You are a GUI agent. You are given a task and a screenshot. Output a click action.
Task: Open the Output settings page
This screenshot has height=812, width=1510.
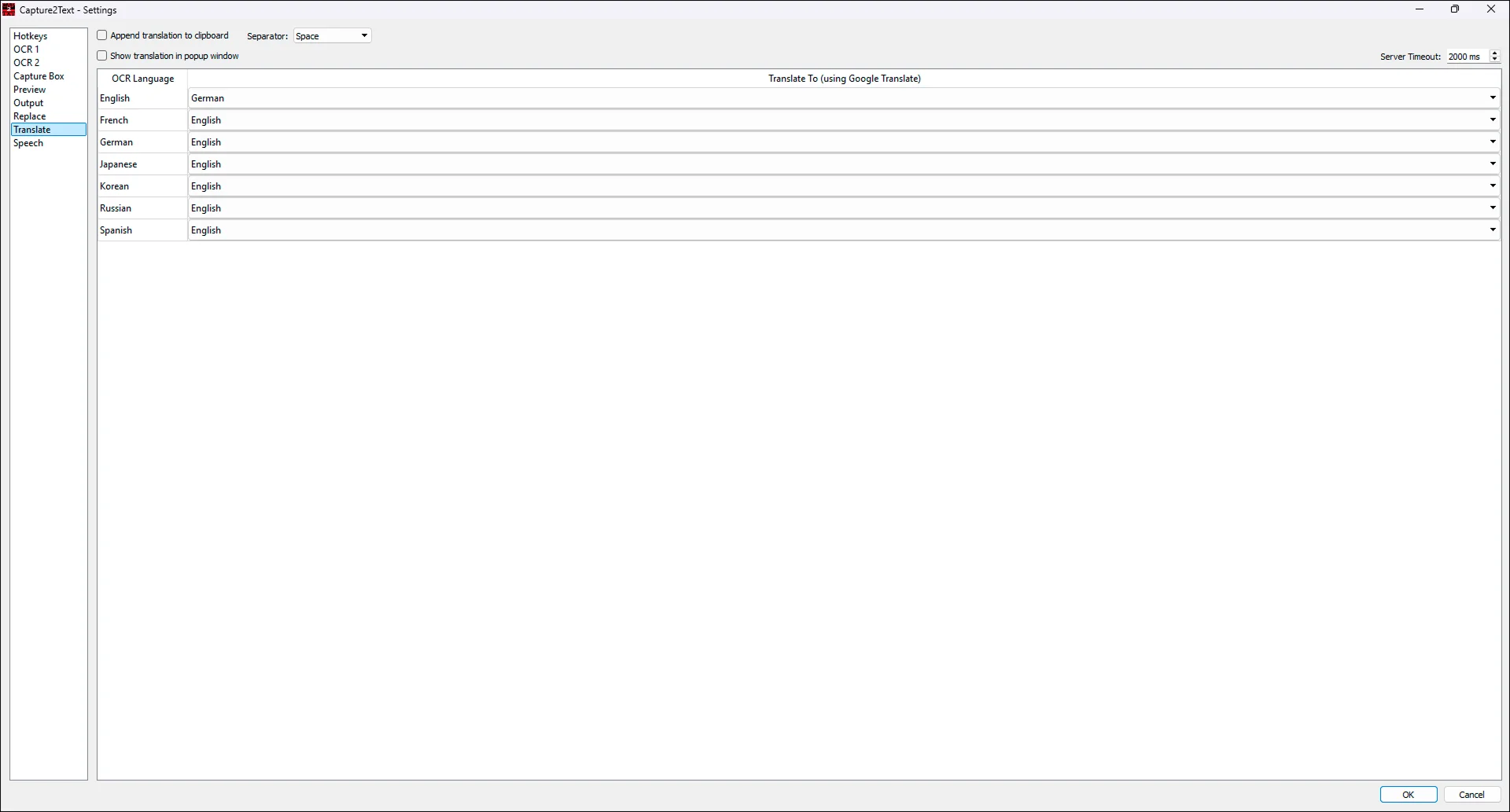(49, 103)
